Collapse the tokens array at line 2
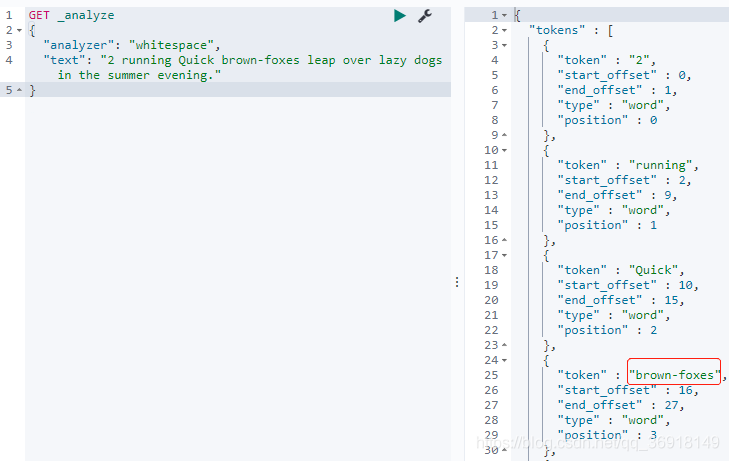The image size is (729, 461). pos(504,30)
